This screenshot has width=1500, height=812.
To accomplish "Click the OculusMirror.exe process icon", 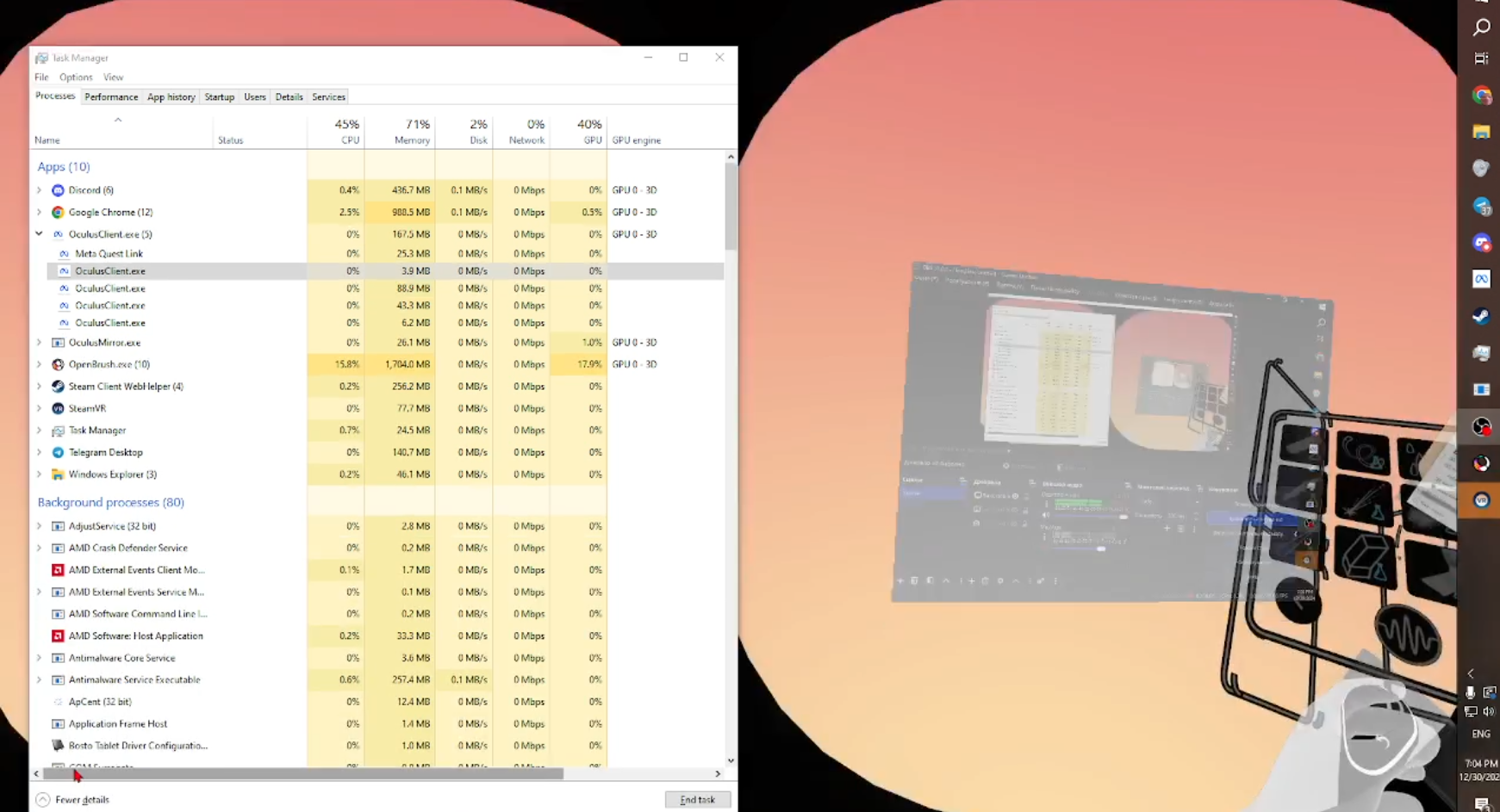I will 58,343.
